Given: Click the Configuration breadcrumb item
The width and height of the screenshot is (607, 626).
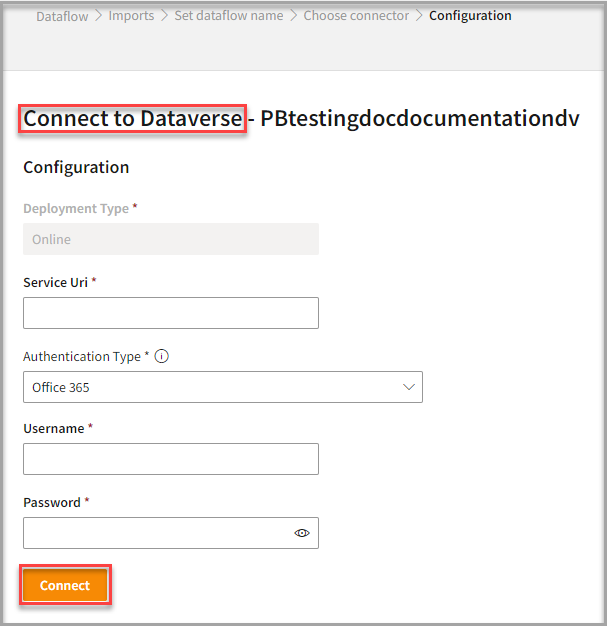Looking at the screenshot, I should (470, 16).
